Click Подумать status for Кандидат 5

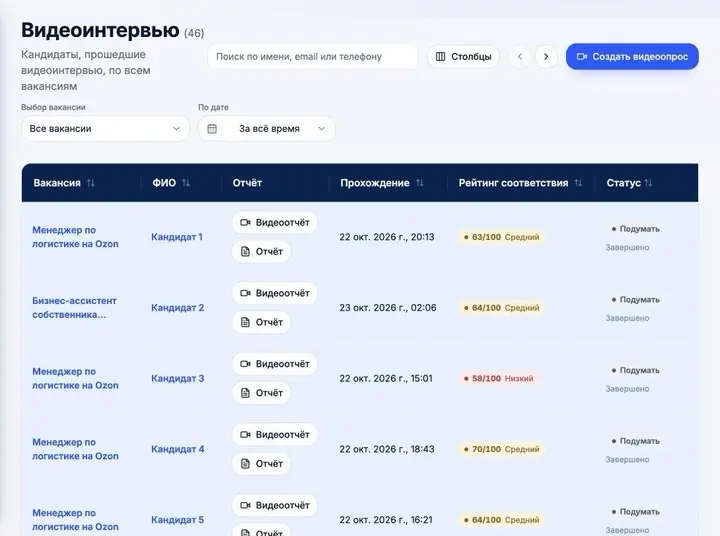pyautogui.click(x=636, y=512)
